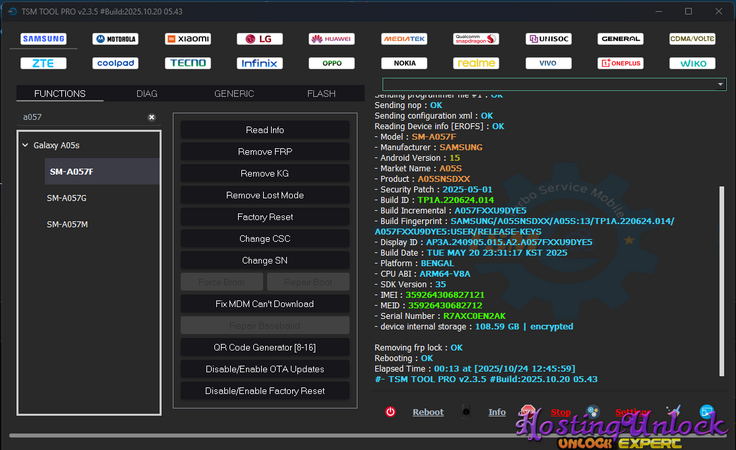This screenshot has height=450, width=736.
Task: Select SM-A057G model in list
Action: pyautogui.click(x=67, y=198)
